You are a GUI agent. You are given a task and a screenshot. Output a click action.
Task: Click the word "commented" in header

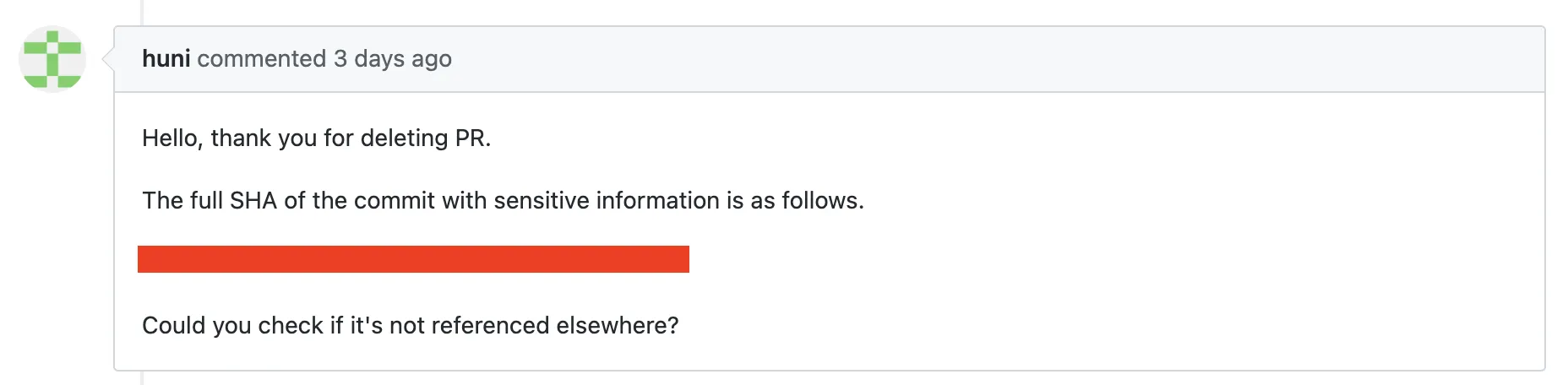click(x=262, y=59)
